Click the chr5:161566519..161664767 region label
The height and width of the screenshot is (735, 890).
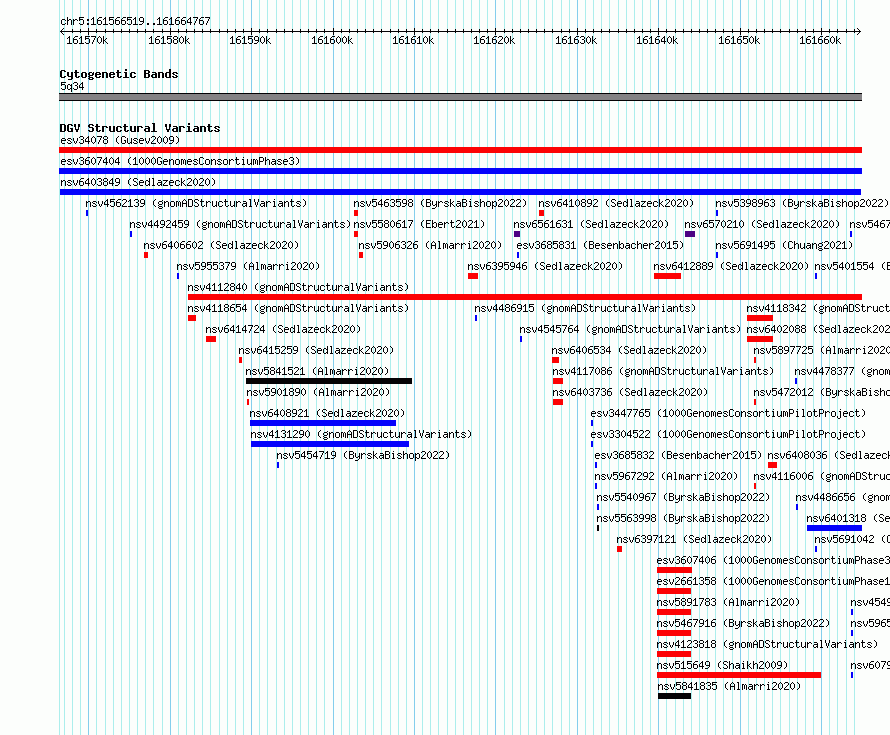135,21
